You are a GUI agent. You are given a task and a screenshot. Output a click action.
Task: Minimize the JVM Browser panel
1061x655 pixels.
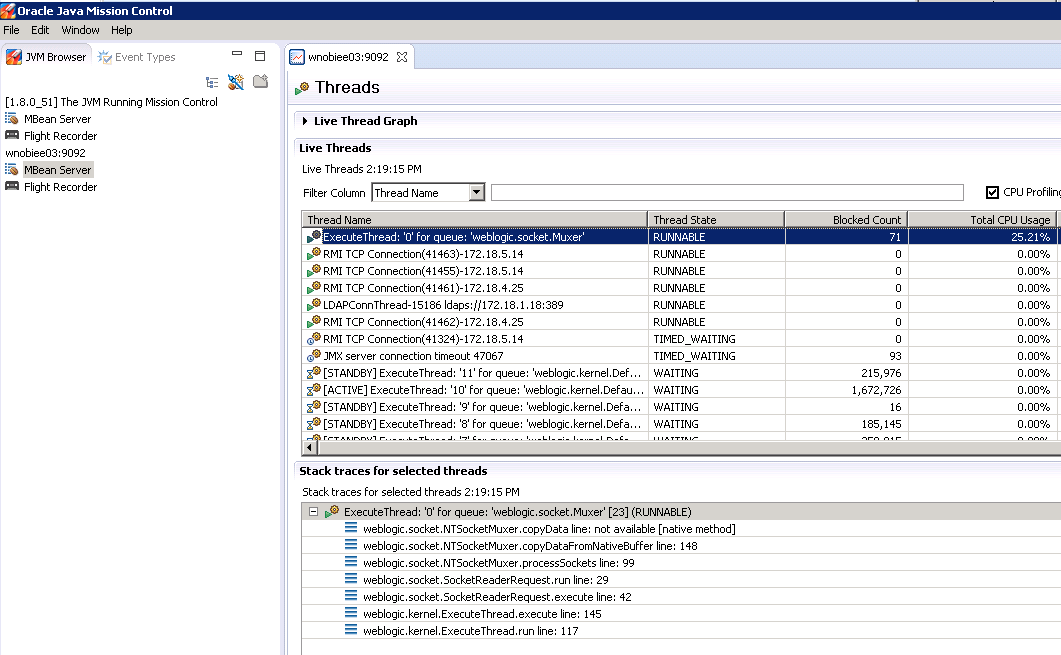[x=237, y=55]
